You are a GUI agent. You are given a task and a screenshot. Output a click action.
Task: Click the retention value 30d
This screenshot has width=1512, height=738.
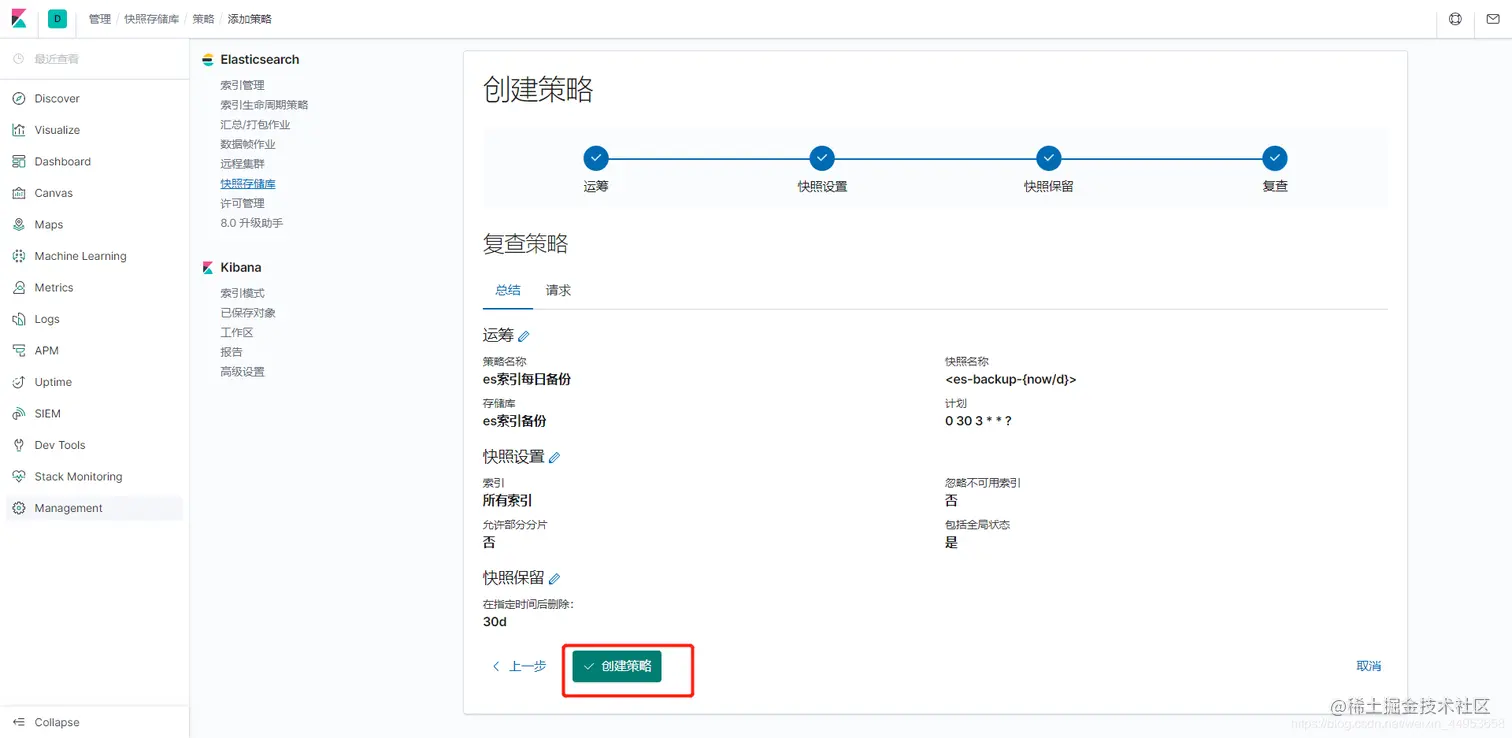pyautogui.click(x=495, y=622)
